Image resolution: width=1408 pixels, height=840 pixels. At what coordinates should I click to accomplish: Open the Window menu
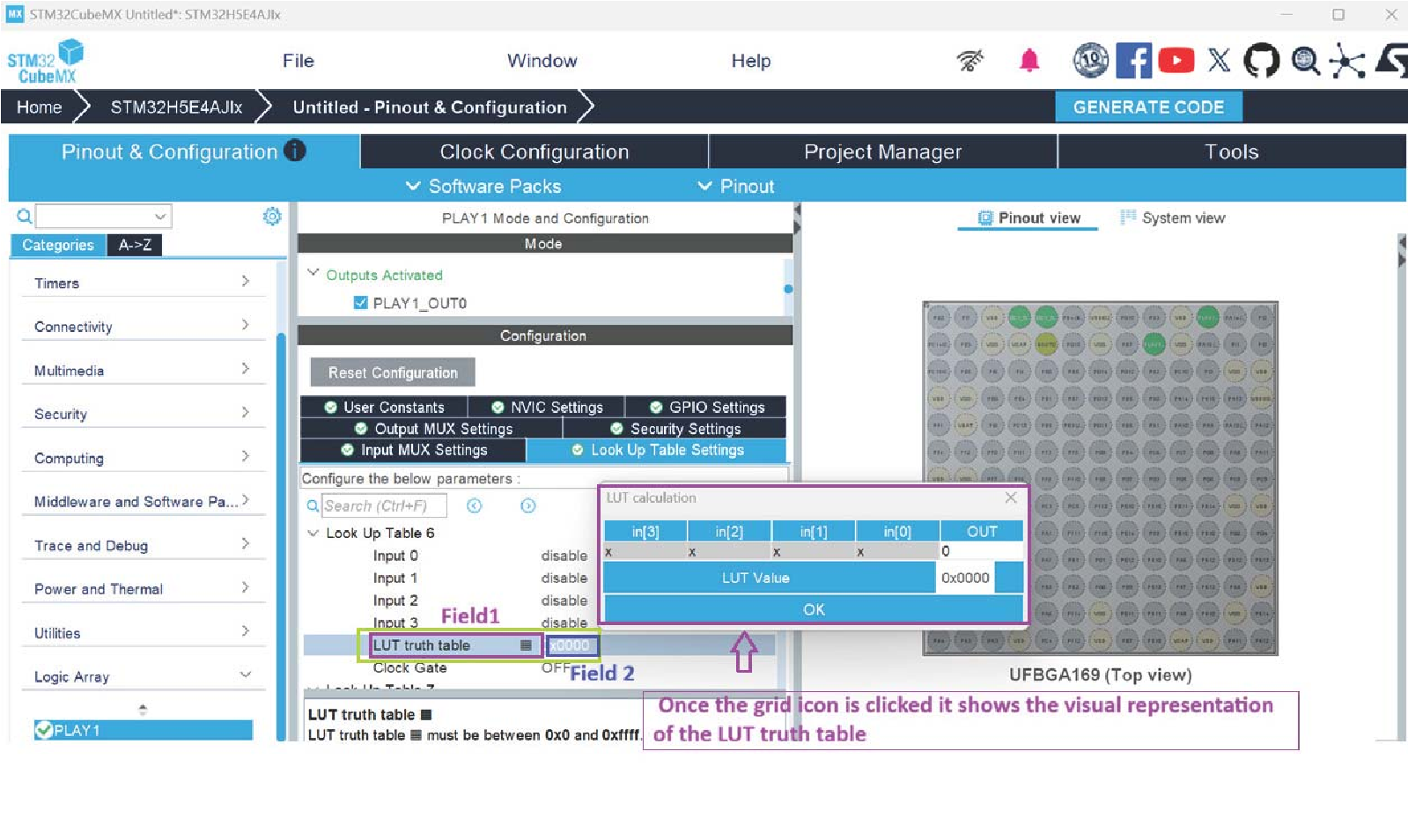(542, 61)
